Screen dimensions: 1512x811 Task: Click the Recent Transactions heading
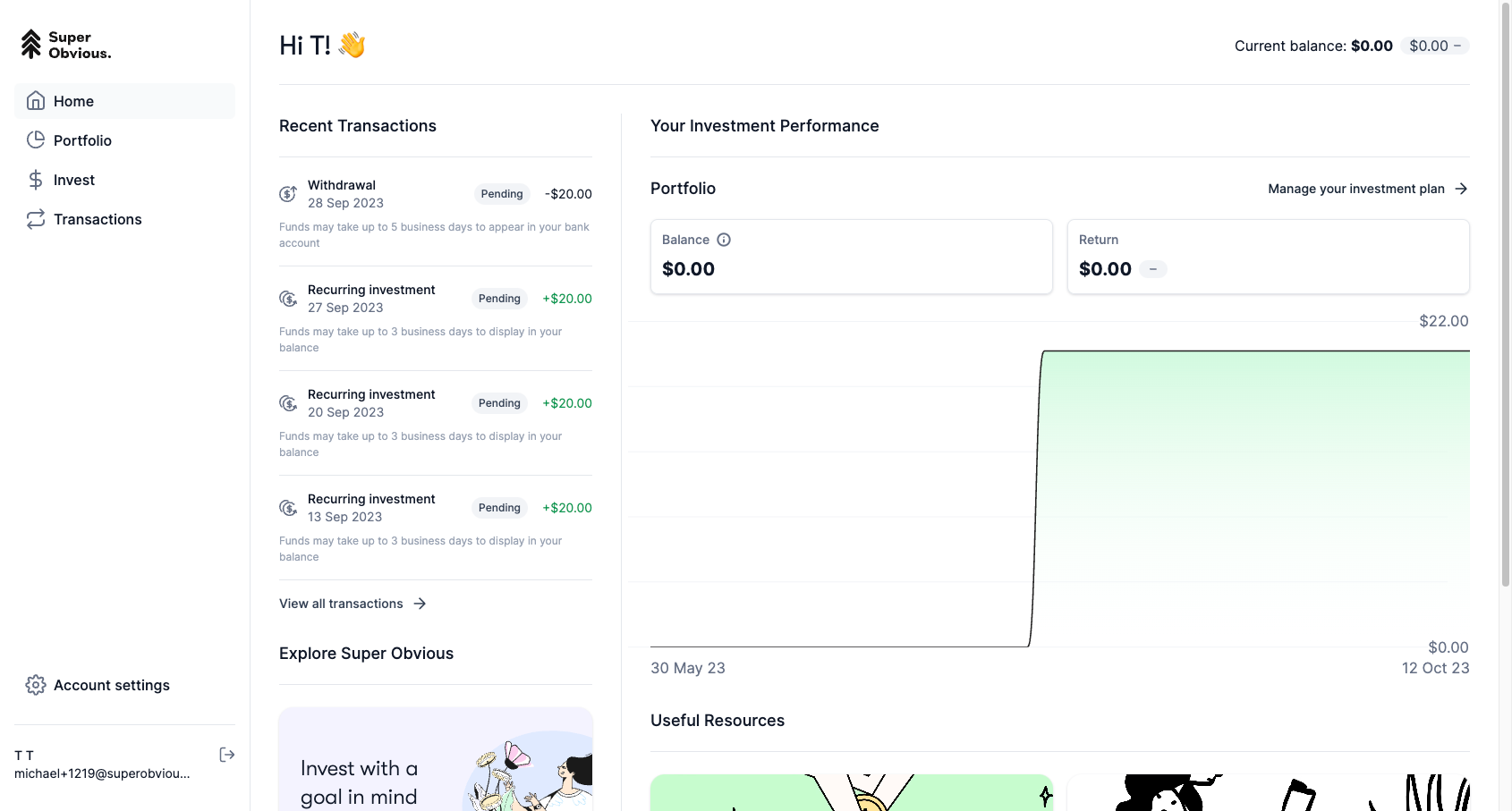tap(358, 126)
